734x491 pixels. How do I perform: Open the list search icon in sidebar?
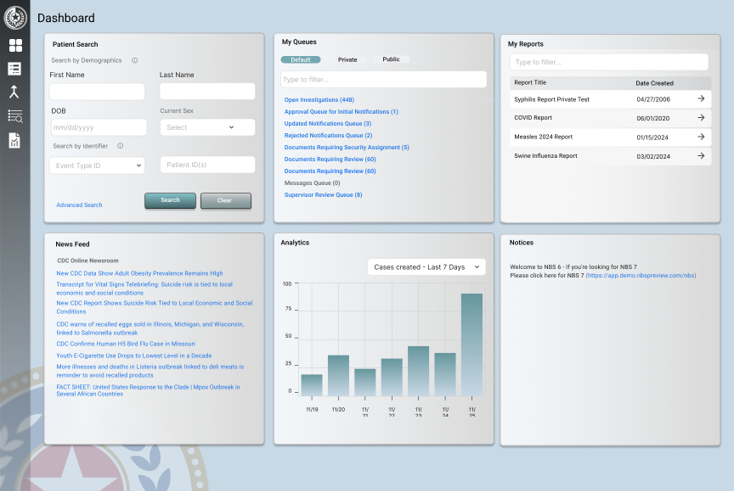(x=15, y=116)
